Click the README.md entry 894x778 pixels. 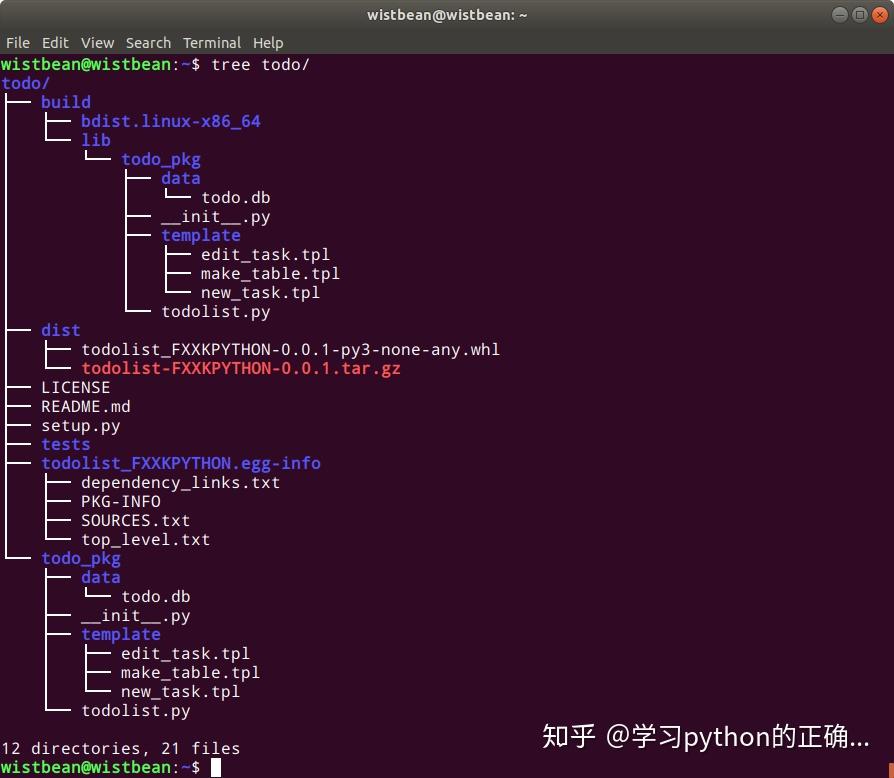(86, 406)
